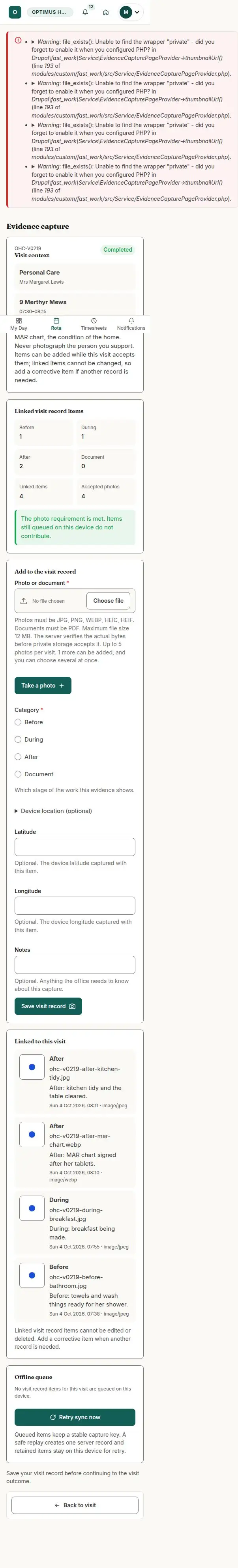
Task: Expand the first warning details triangle
Action: [x=34, y=42]
